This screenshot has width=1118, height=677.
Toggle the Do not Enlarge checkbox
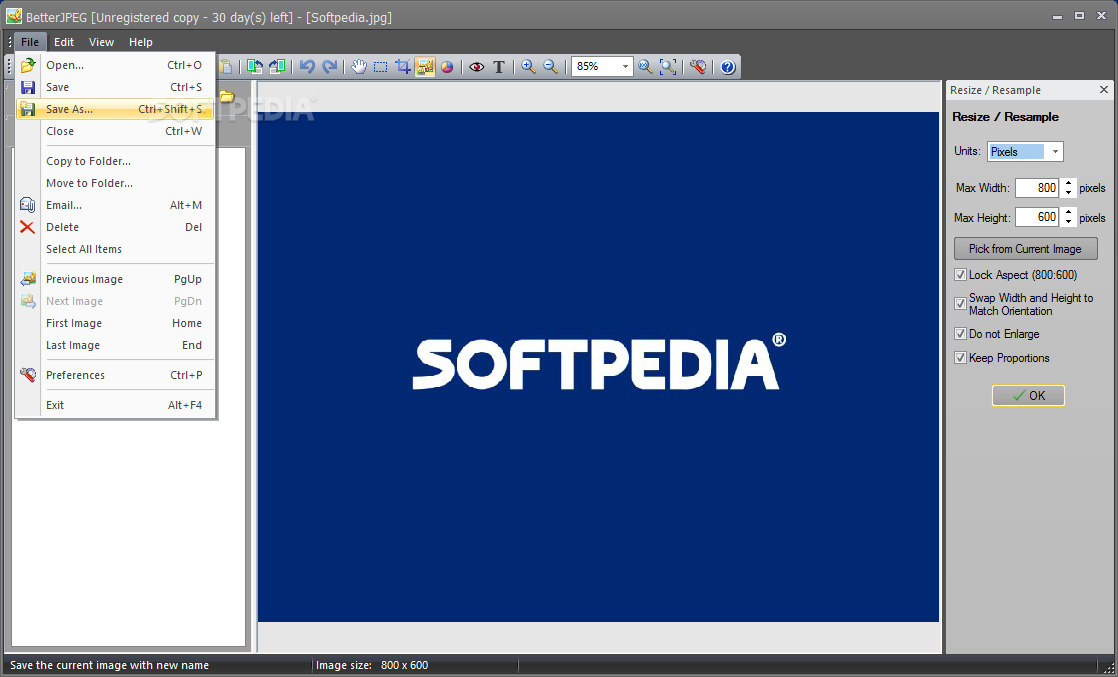[x=960, y=334]
